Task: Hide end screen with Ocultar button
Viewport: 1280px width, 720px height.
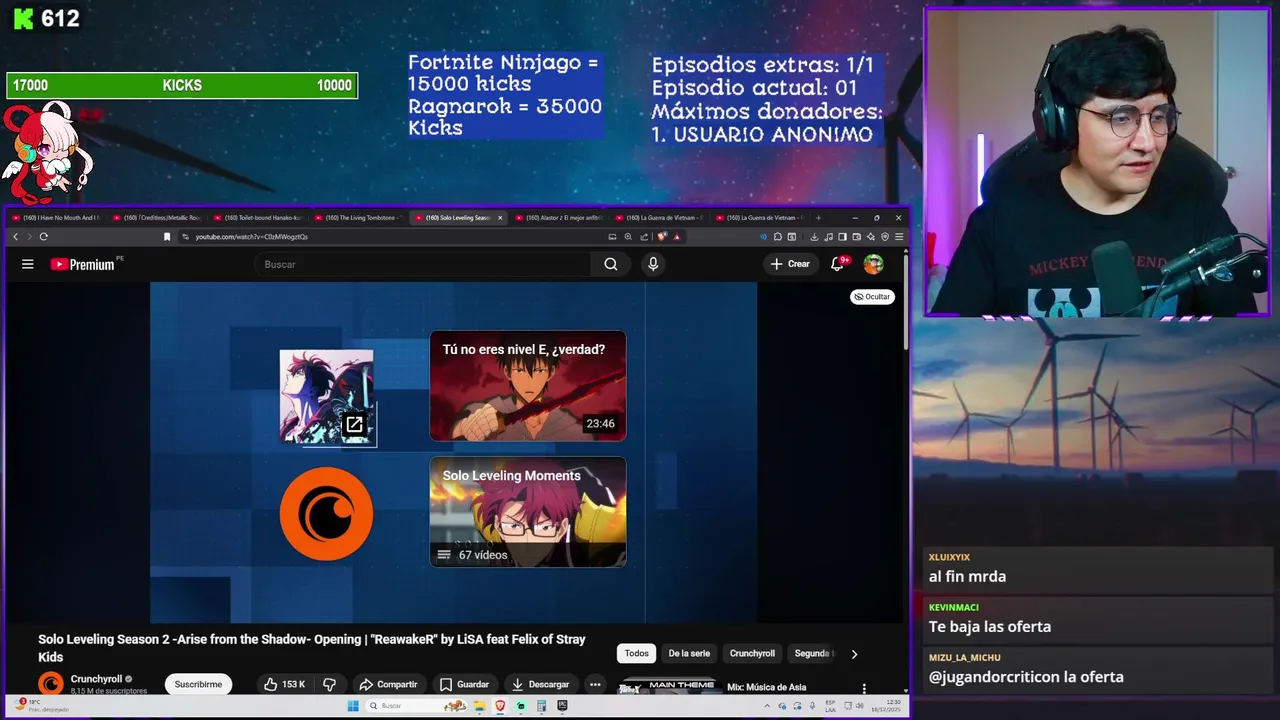Action: 872,297
